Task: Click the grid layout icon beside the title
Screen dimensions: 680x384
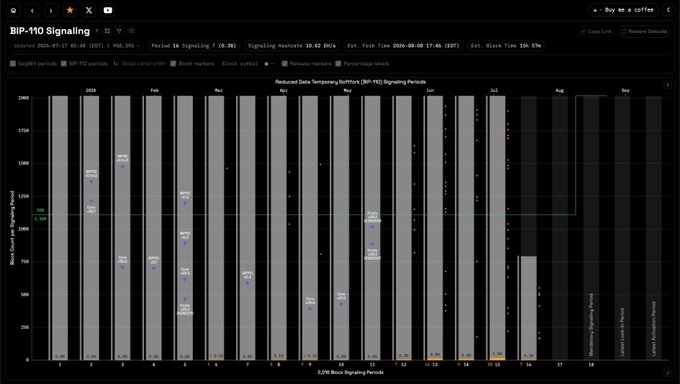Action: 107,31
